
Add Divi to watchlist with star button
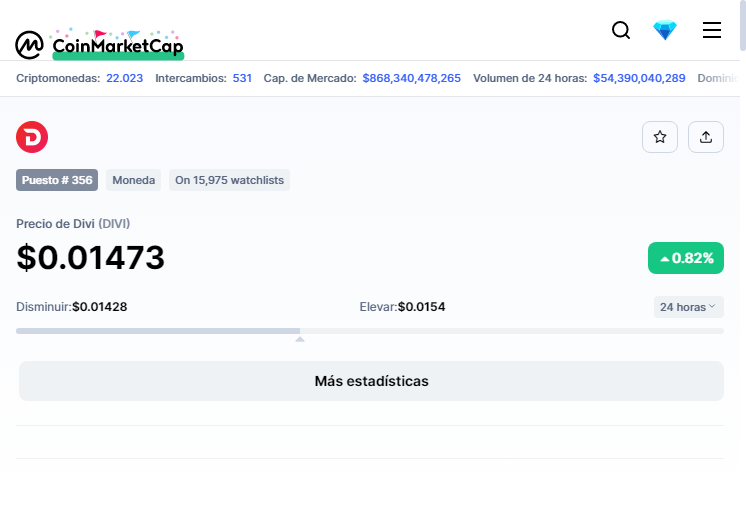pos(660,137)
